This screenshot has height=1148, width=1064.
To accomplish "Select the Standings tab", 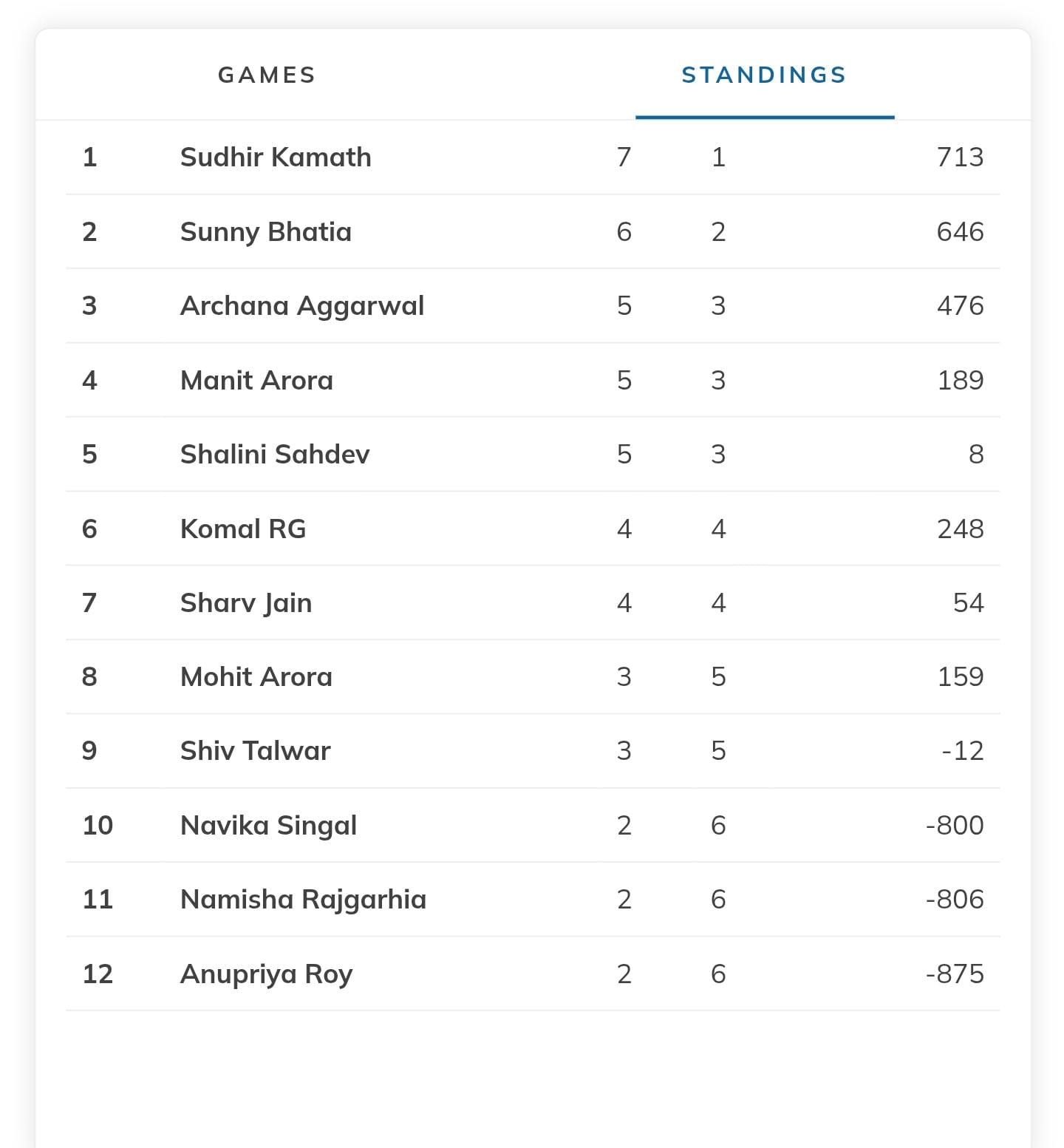I will (764, 75).
